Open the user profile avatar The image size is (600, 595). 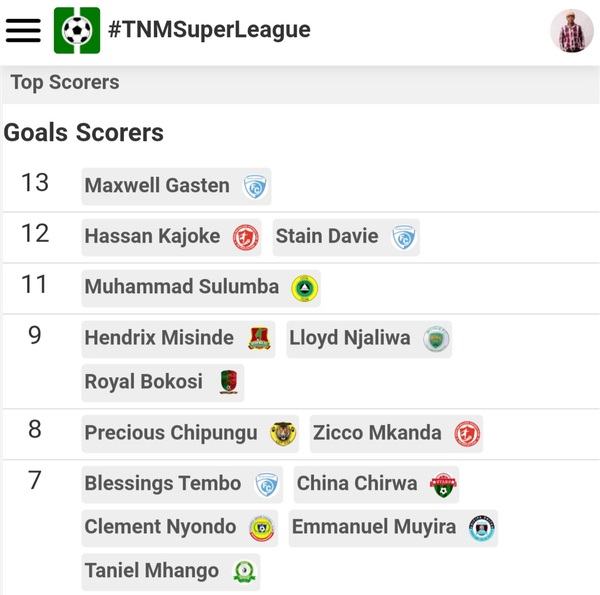(x=572, y=31)
